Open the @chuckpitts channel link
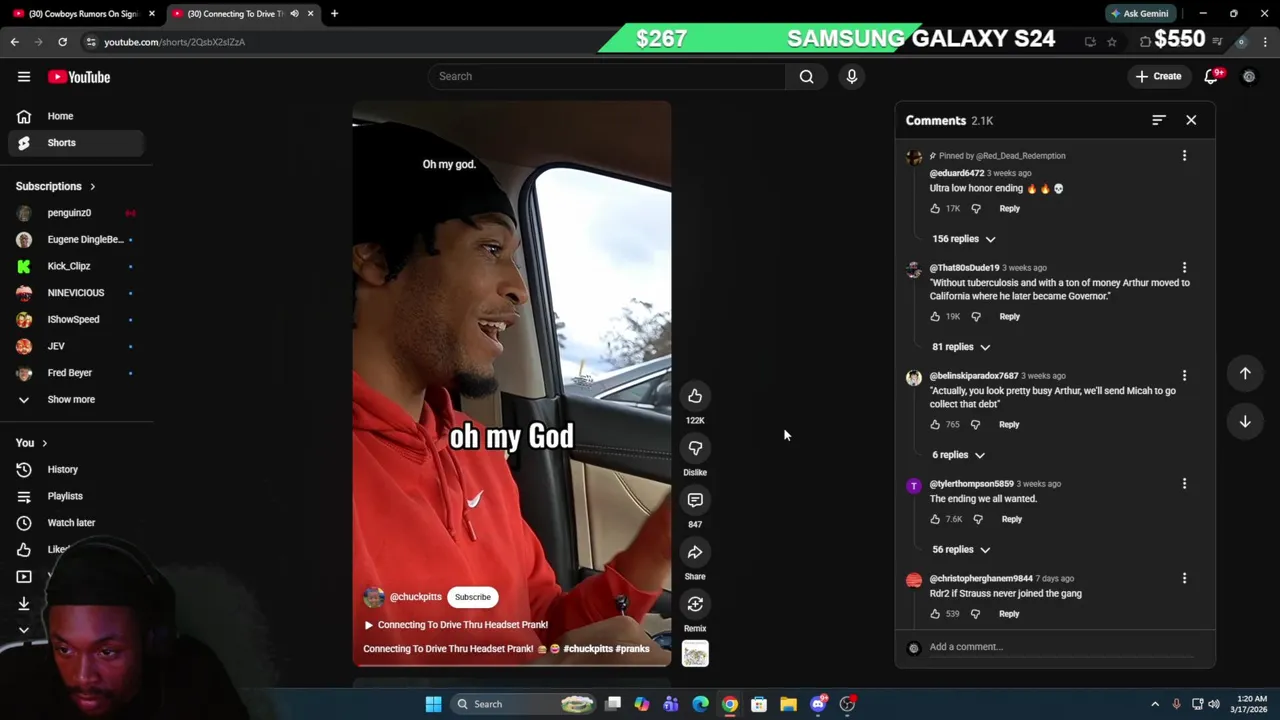This screenshot has width=1280, height=720. point(415,597)
